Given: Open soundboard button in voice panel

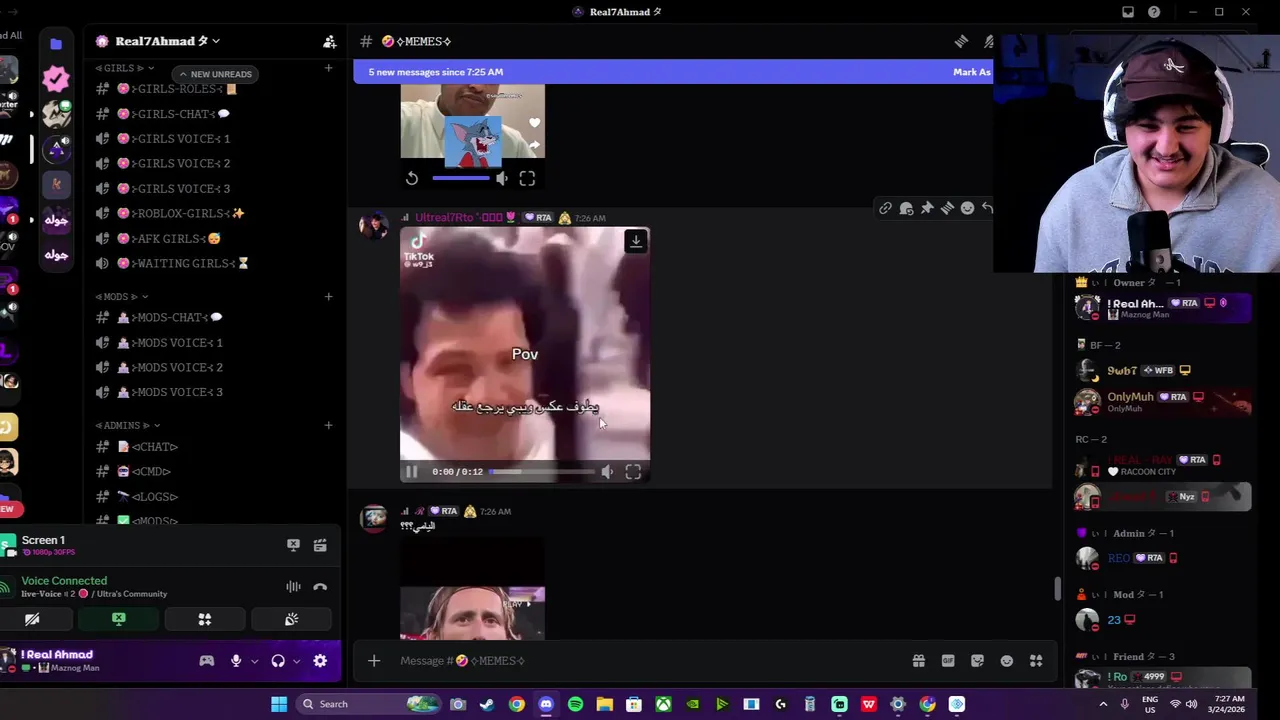Looking at the screenshot, I should pos(291,620).
